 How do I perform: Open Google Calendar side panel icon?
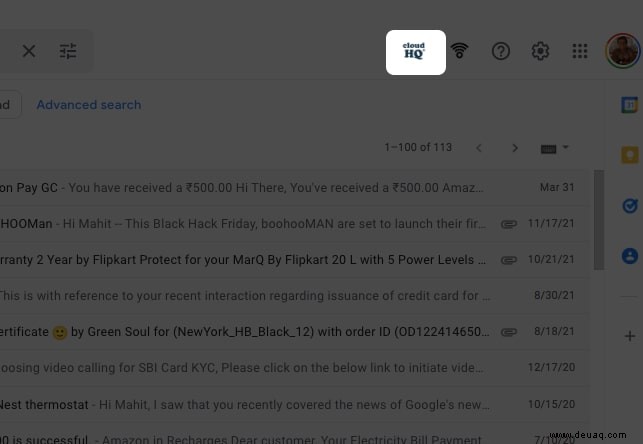(x=629, y=105)
